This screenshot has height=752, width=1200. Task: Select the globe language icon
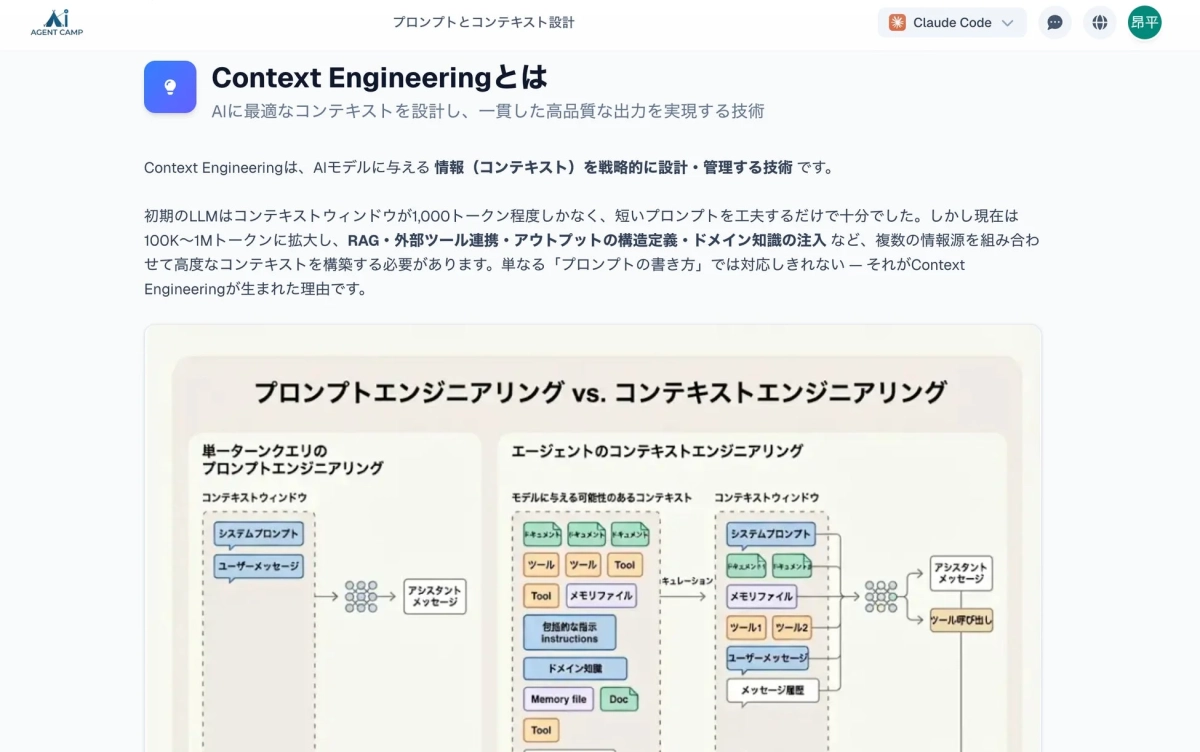click(x=1099, y=22)
